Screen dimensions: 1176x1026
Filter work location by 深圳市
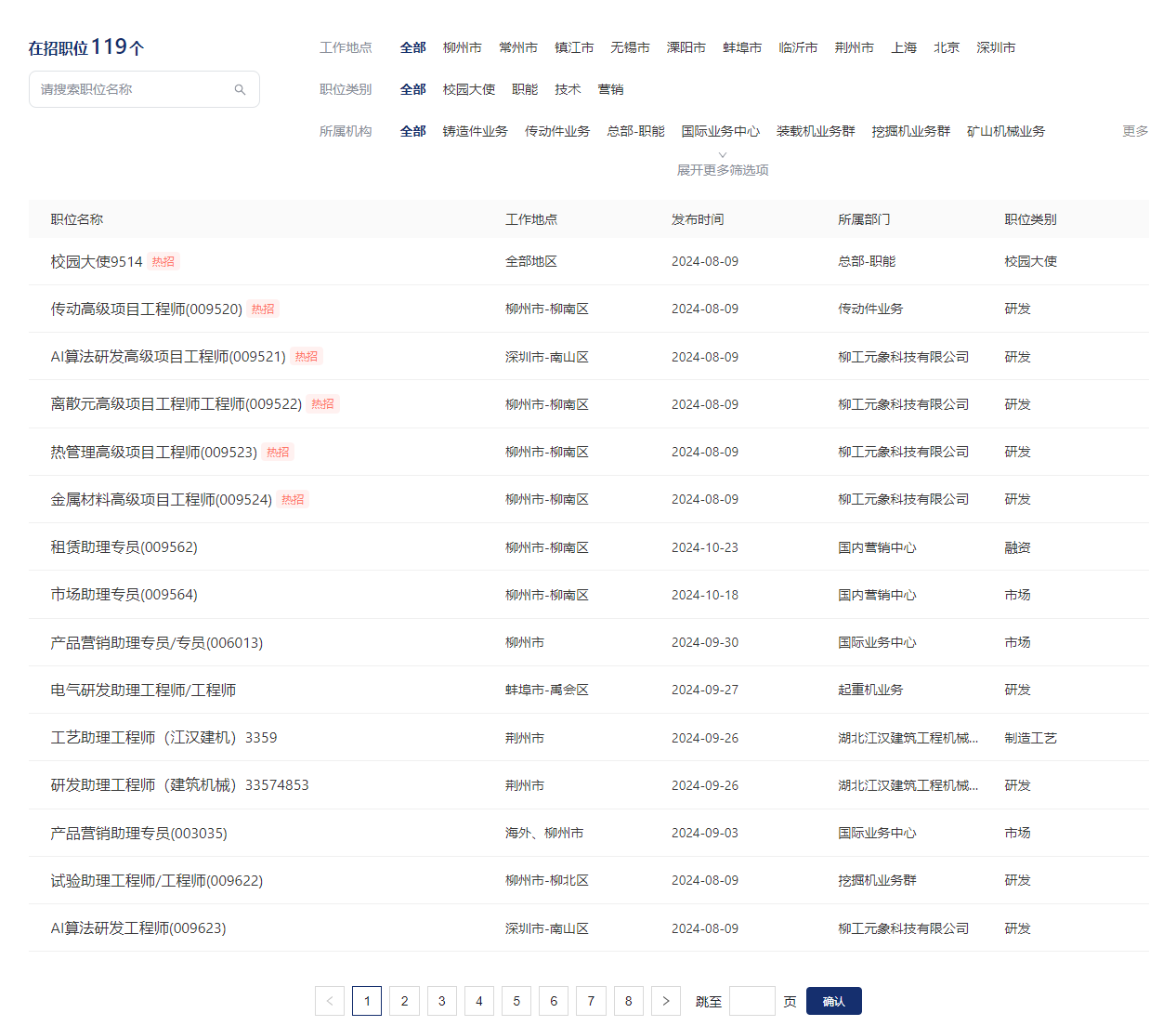pyautogui.click(x=996, y=47)
